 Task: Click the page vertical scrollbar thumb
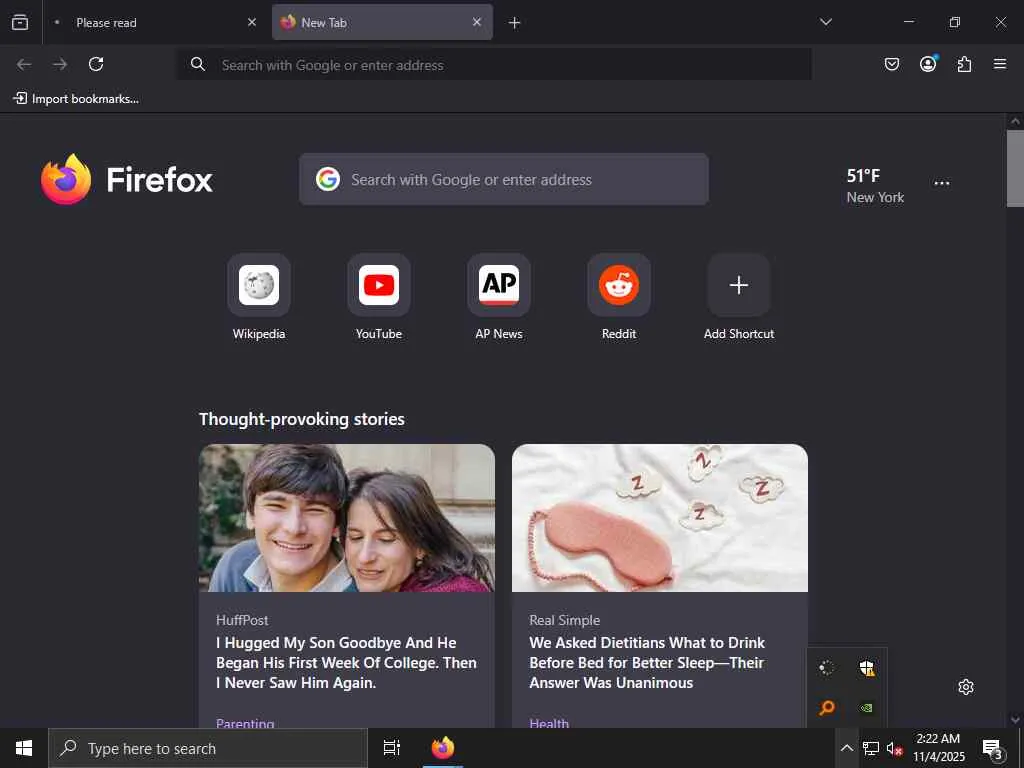click(x=1015, y=168)
